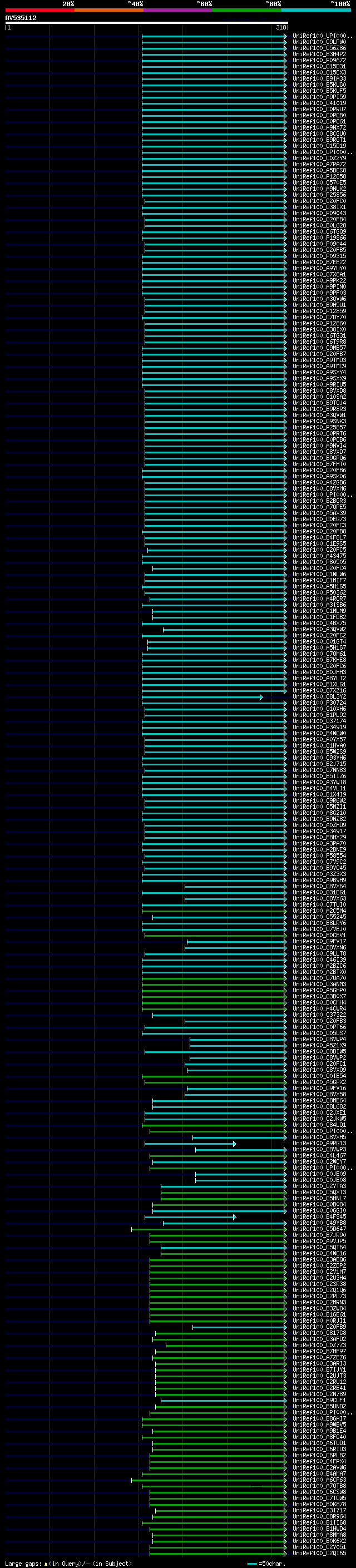Select the UniRef100_A7QTB8 label
Viewport: 356px width, 1568px height.
(319, 1486)
